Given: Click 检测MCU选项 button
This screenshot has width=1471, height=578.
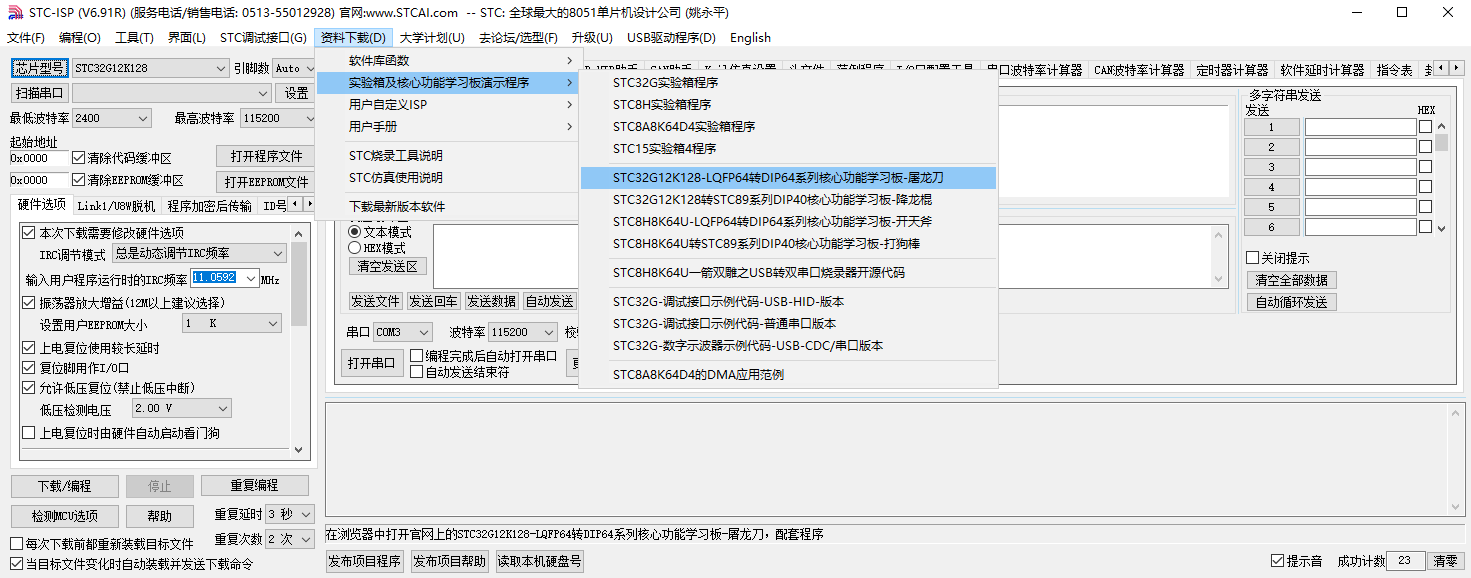Looking at the screenshot, I should (x=64, y=516).
